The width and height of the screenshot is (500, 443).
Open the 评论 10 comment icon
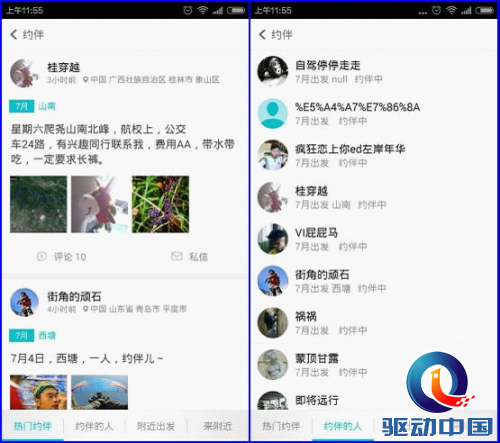coord(42,256)
